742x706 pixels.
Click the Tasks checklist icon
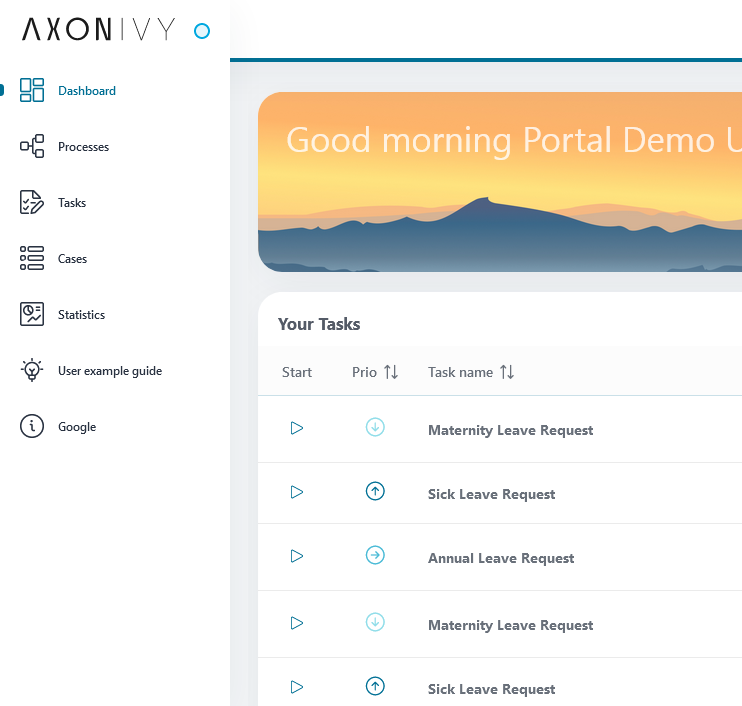32,203
